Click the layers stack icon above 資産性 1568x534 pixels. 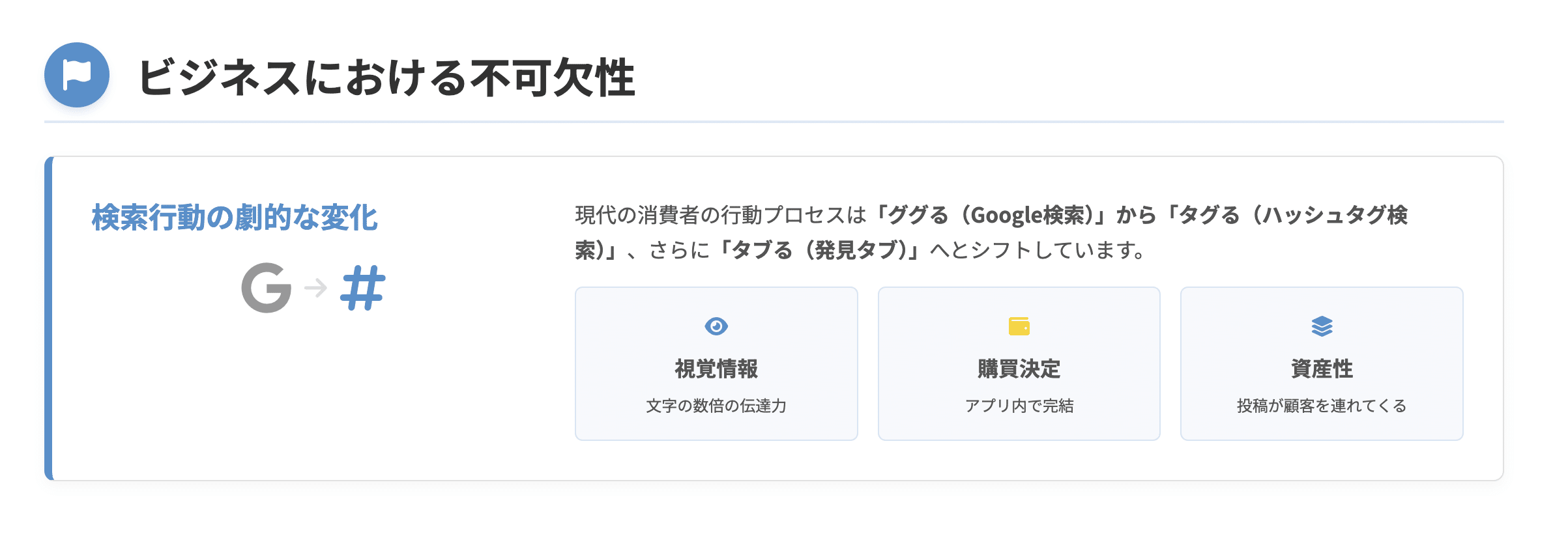(1322, 326)
